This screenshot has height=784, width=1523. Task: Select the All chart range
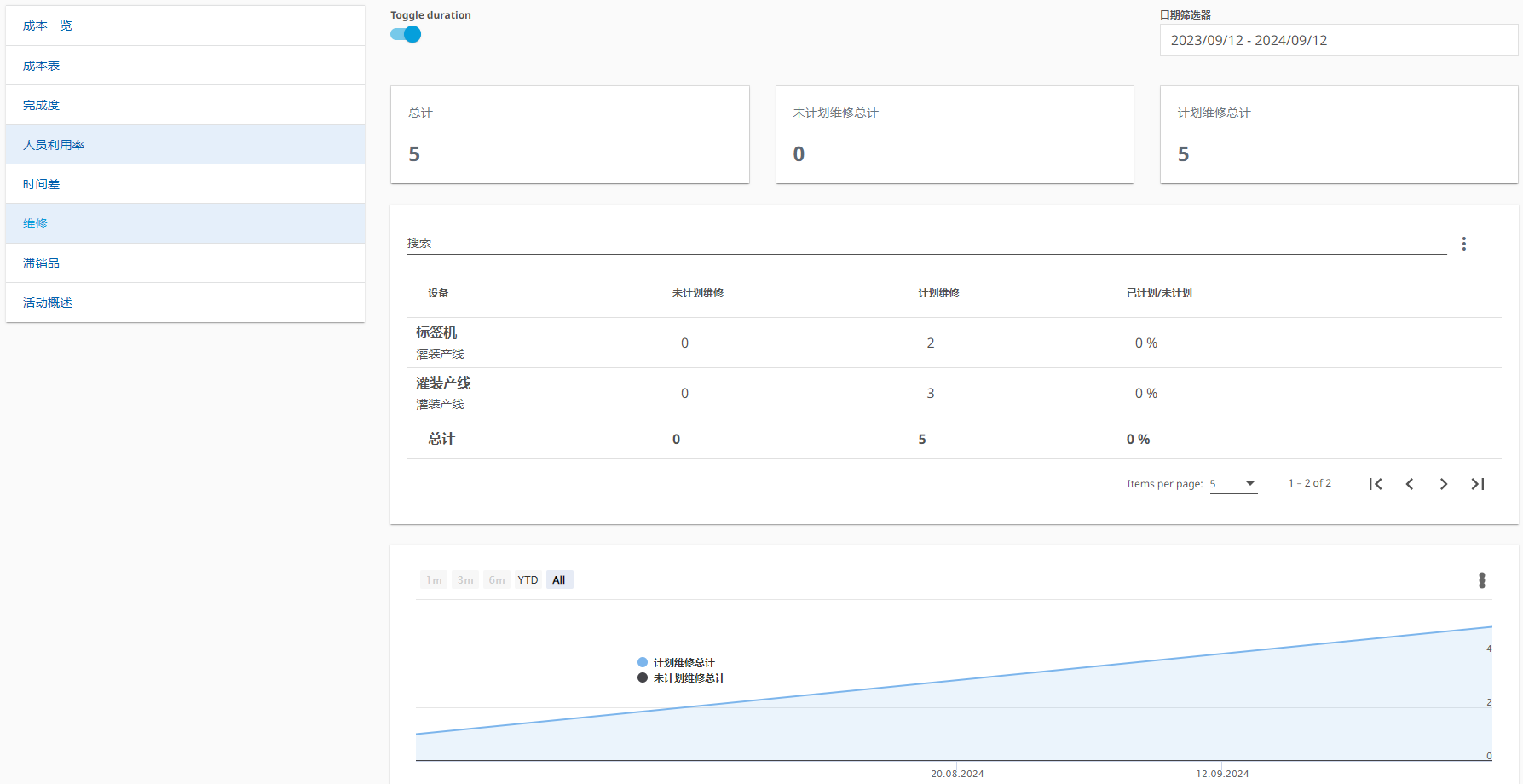[559, 580]
